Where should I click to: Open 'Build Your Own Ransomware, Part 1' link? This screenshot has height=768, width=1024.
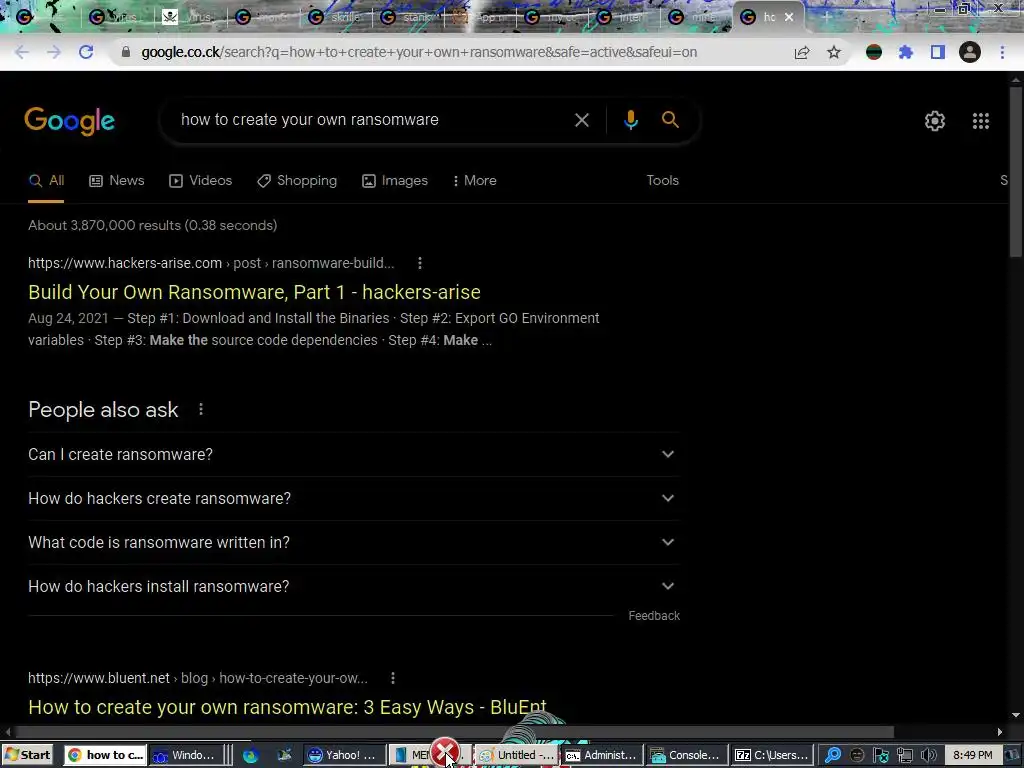(x=254, y=292)
